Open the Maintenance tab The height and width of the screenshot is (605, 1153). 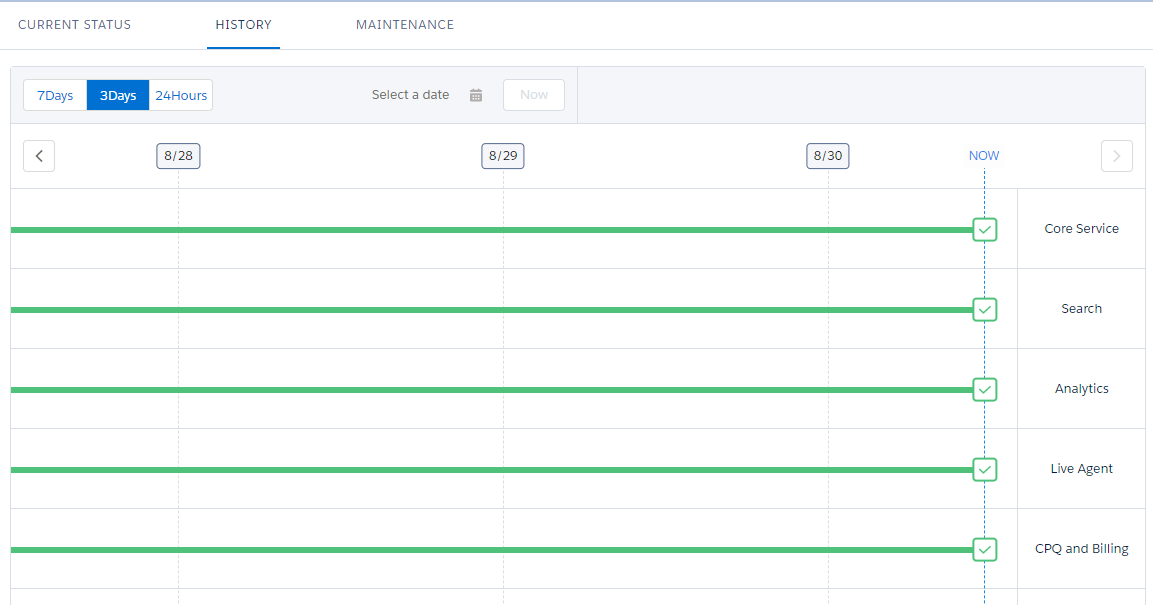click(405, 24)
